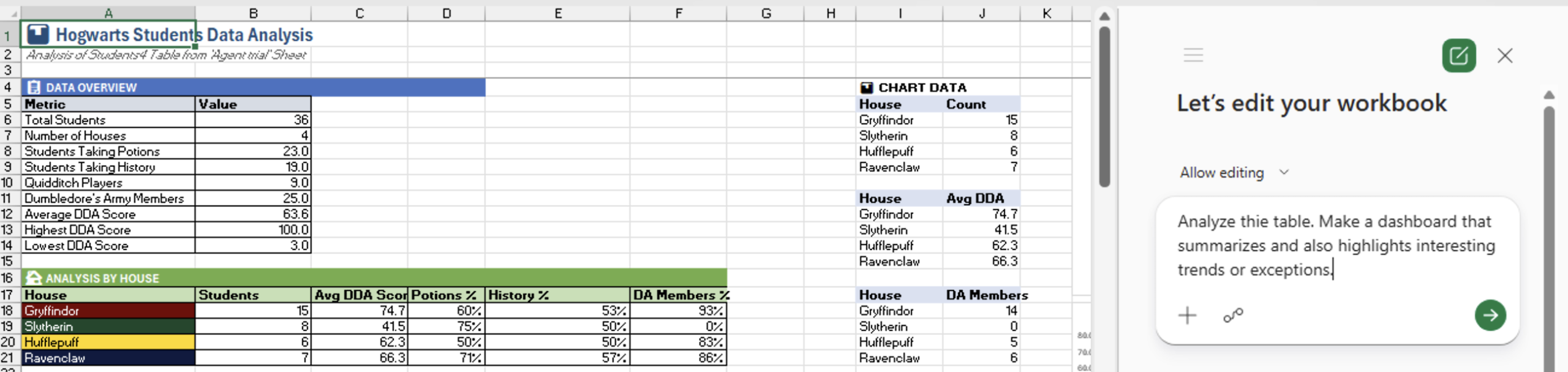Open the hamburger menu in side panel
1568x372 pixels.
click(x=1193, y=55)
